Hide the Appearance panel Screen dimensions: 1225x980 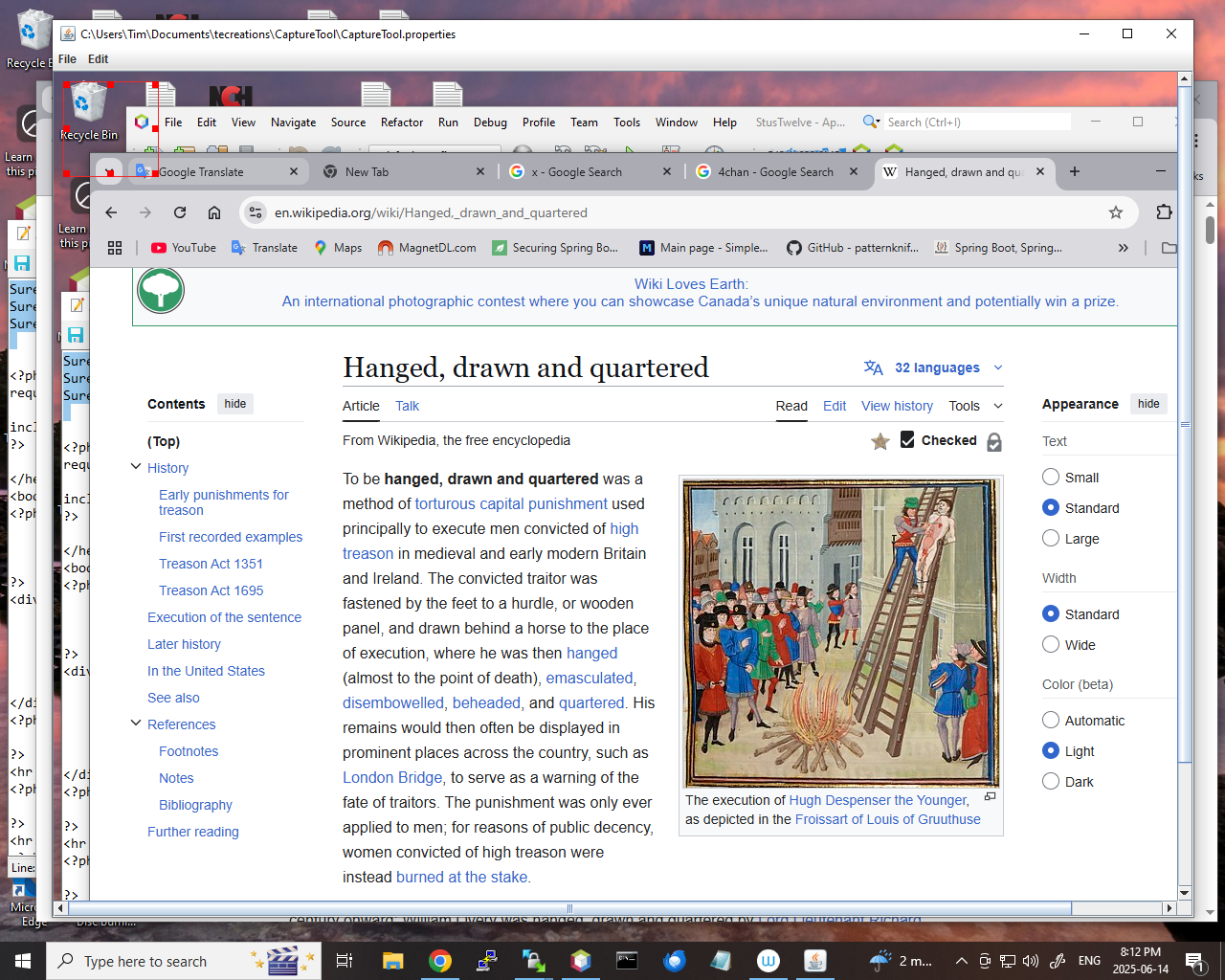point(1148,404)
